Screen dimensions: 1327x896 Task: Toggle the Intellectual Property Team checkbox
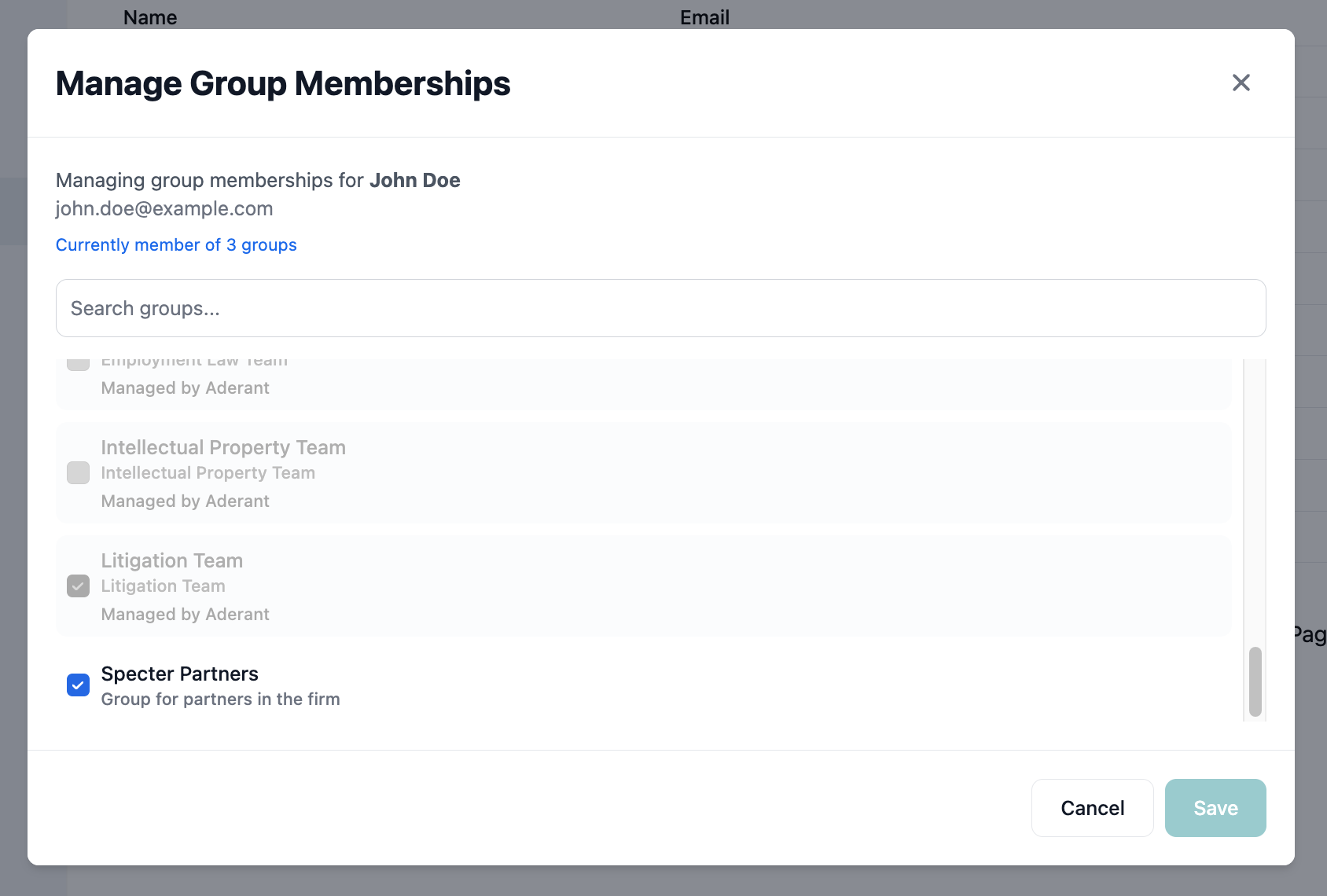[x=78, y=472]
